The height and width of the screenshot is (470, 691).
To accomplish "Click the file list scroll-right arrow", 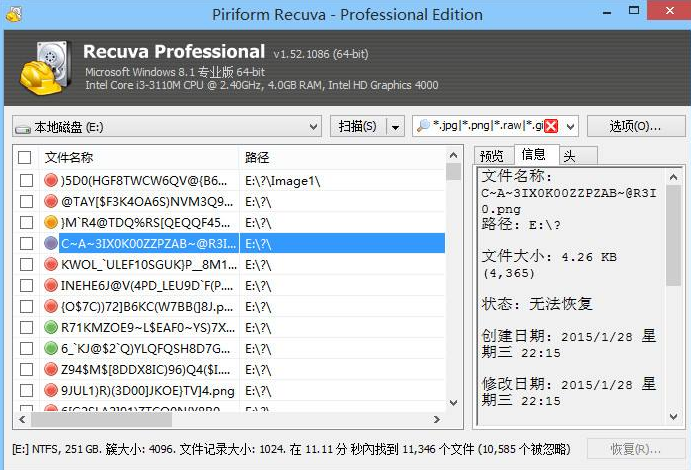I will 437,419.
